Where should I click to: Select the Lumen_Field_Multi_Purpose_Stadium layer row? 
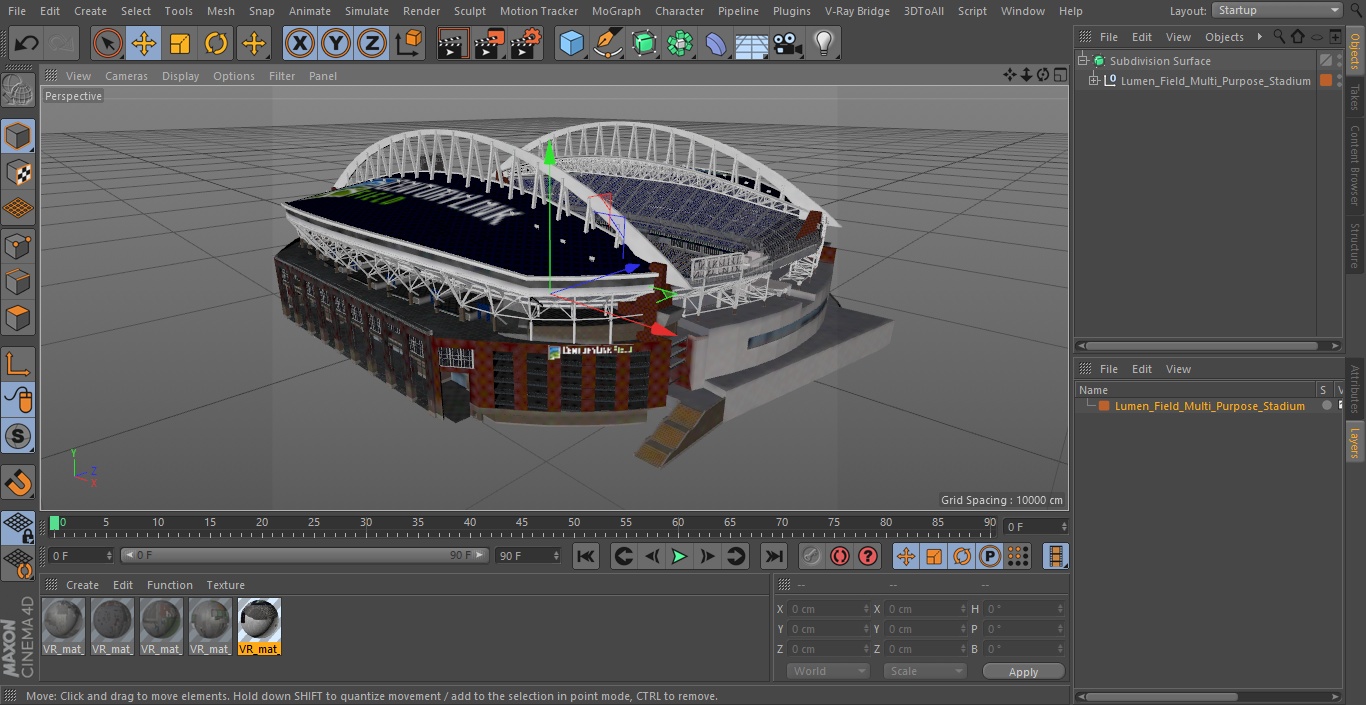1209,406
